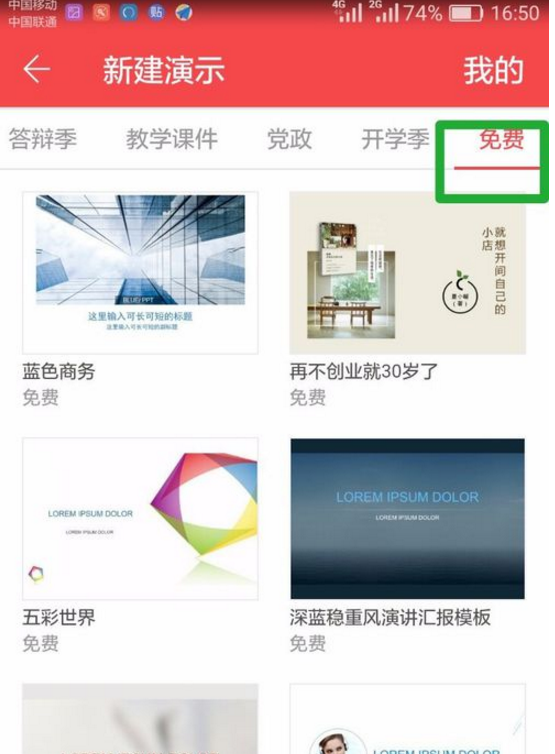Open the 深蓝稳重风演讲汇报模板 thumbnail

407,518
